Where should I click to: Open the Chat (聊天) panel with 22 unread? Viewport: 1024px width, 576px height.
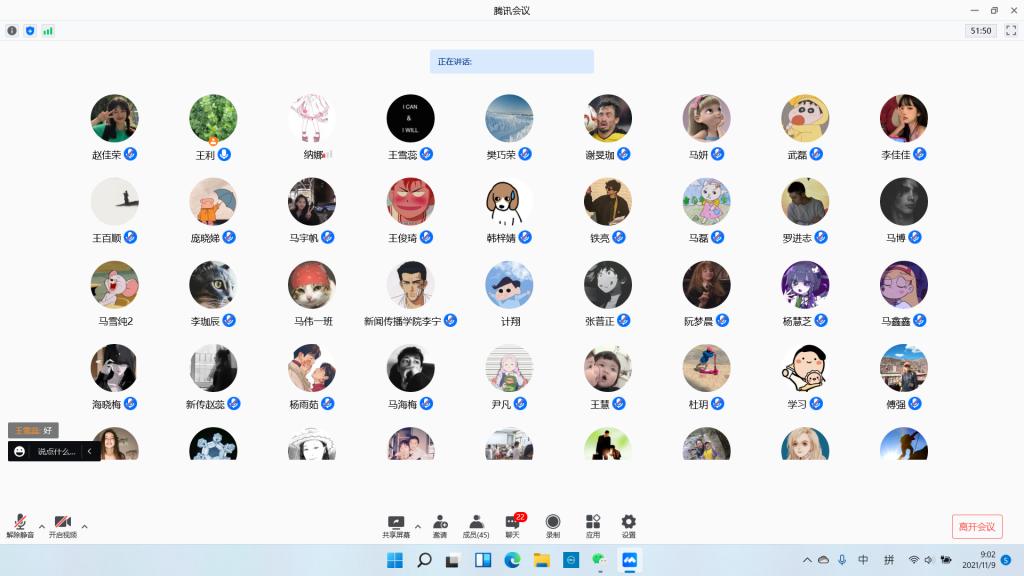coord(513,524)
